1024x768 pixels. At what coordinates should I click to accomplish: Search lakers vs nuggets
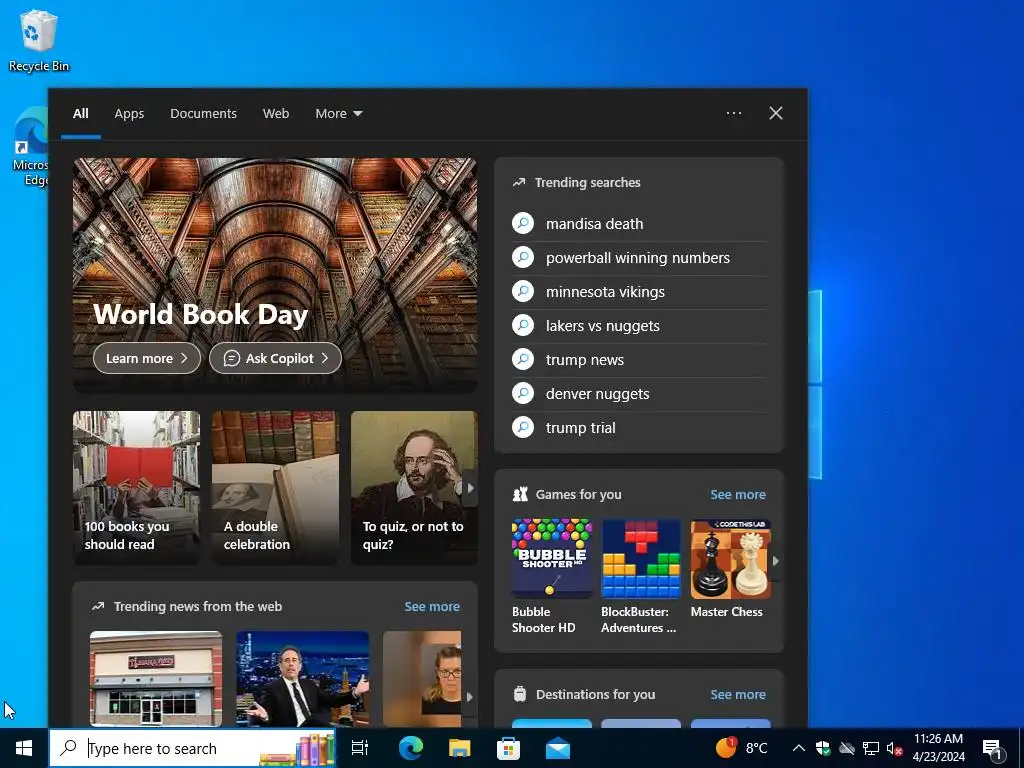[639, 325]
